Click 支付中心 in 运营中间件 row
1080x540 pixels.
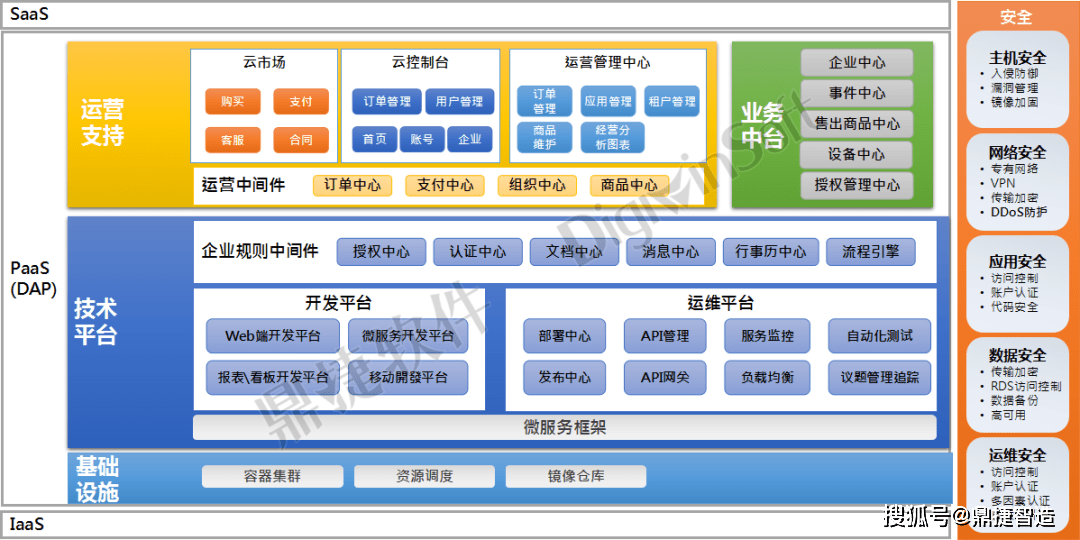pyautogui.click(x=445, y=185)
